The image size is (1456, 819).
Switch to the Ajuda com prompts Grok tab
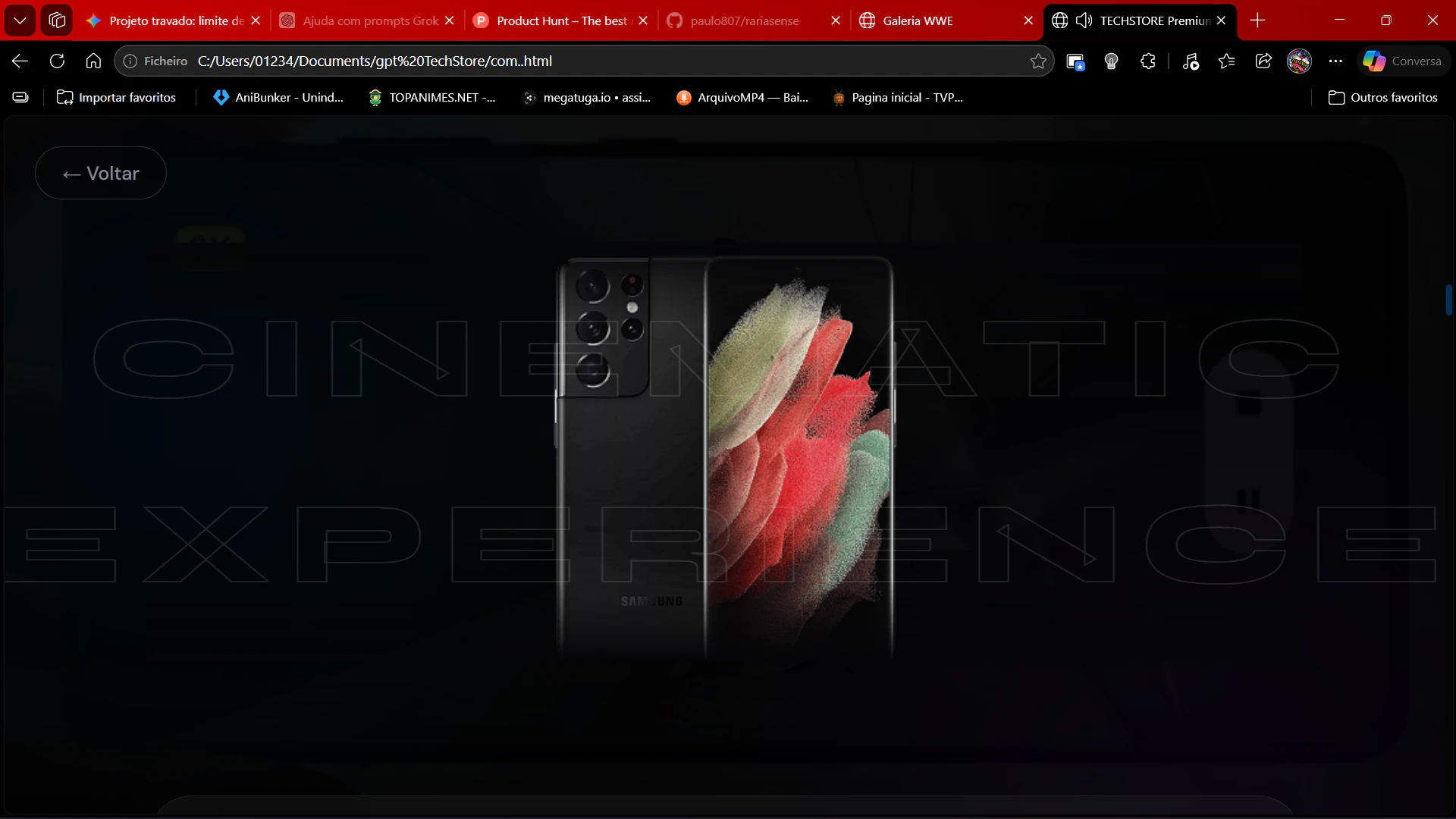click(369, 20)
